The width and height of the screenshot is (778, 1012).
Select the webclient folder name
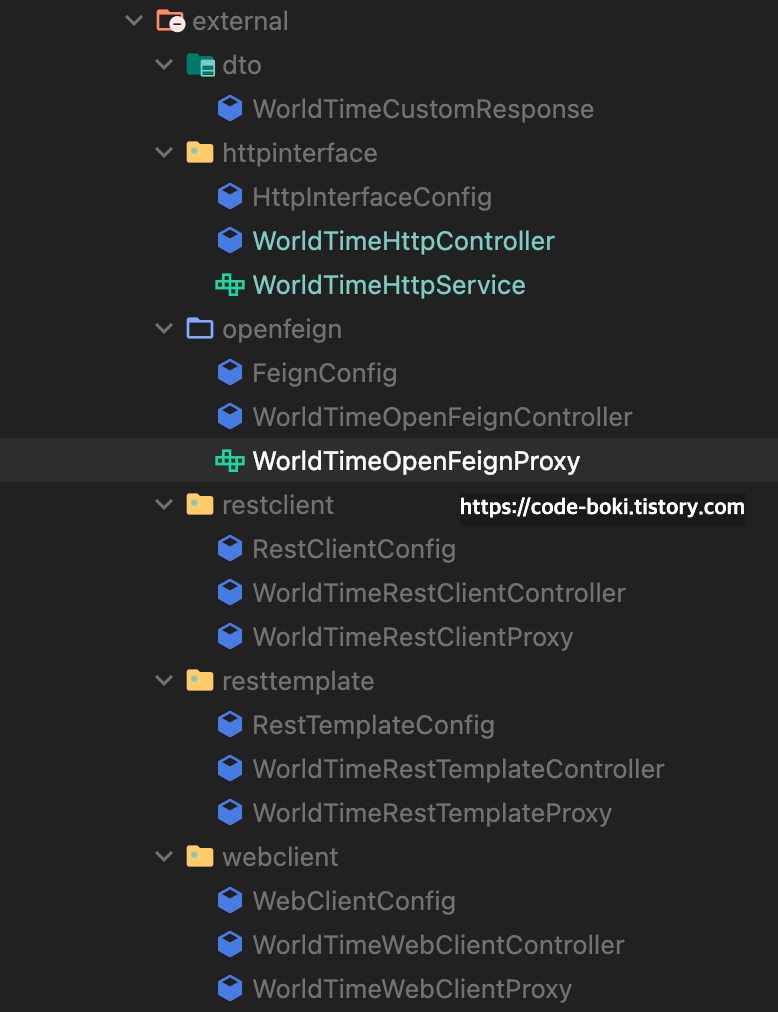click(280, 857)
